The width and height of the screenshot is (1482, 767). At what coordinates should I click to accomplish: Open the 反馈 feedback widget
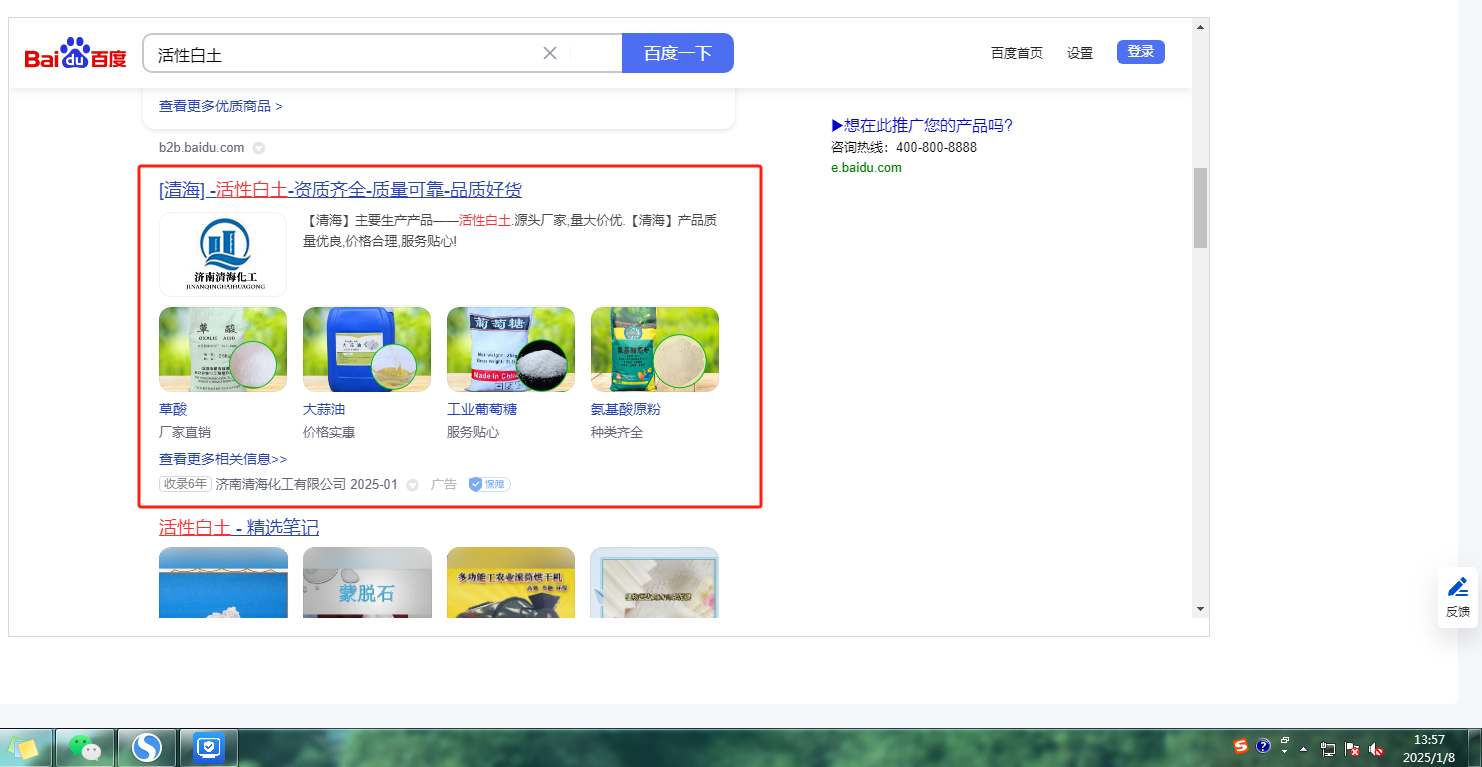[1458, 597]
